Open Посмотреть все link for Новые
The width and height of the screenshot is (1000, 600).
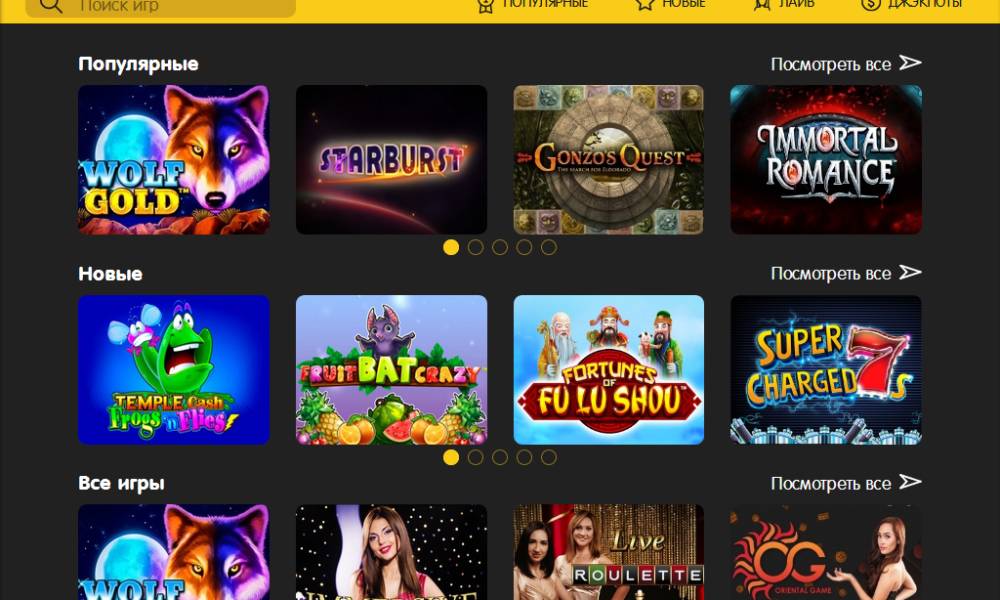pyautogui.click(x=830, y=274)
